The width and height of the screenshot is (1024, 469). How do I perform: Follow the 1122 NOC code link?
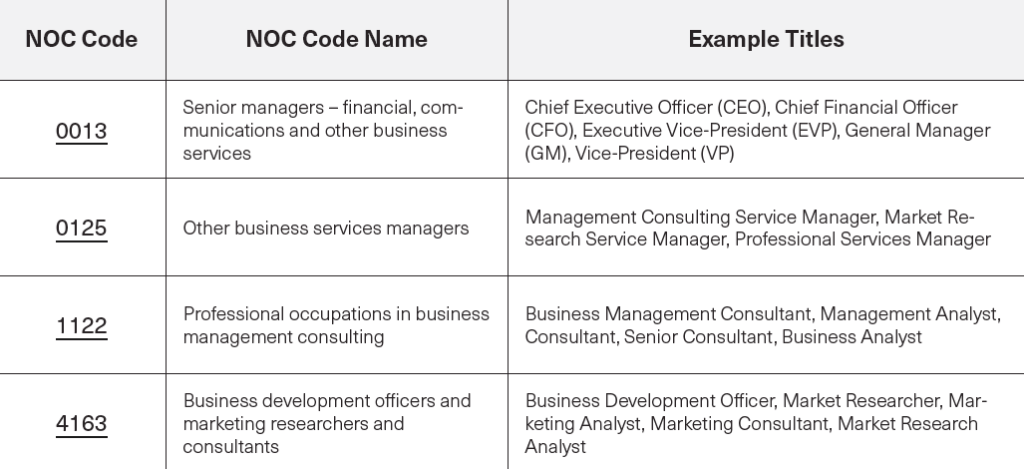[81, 326]
